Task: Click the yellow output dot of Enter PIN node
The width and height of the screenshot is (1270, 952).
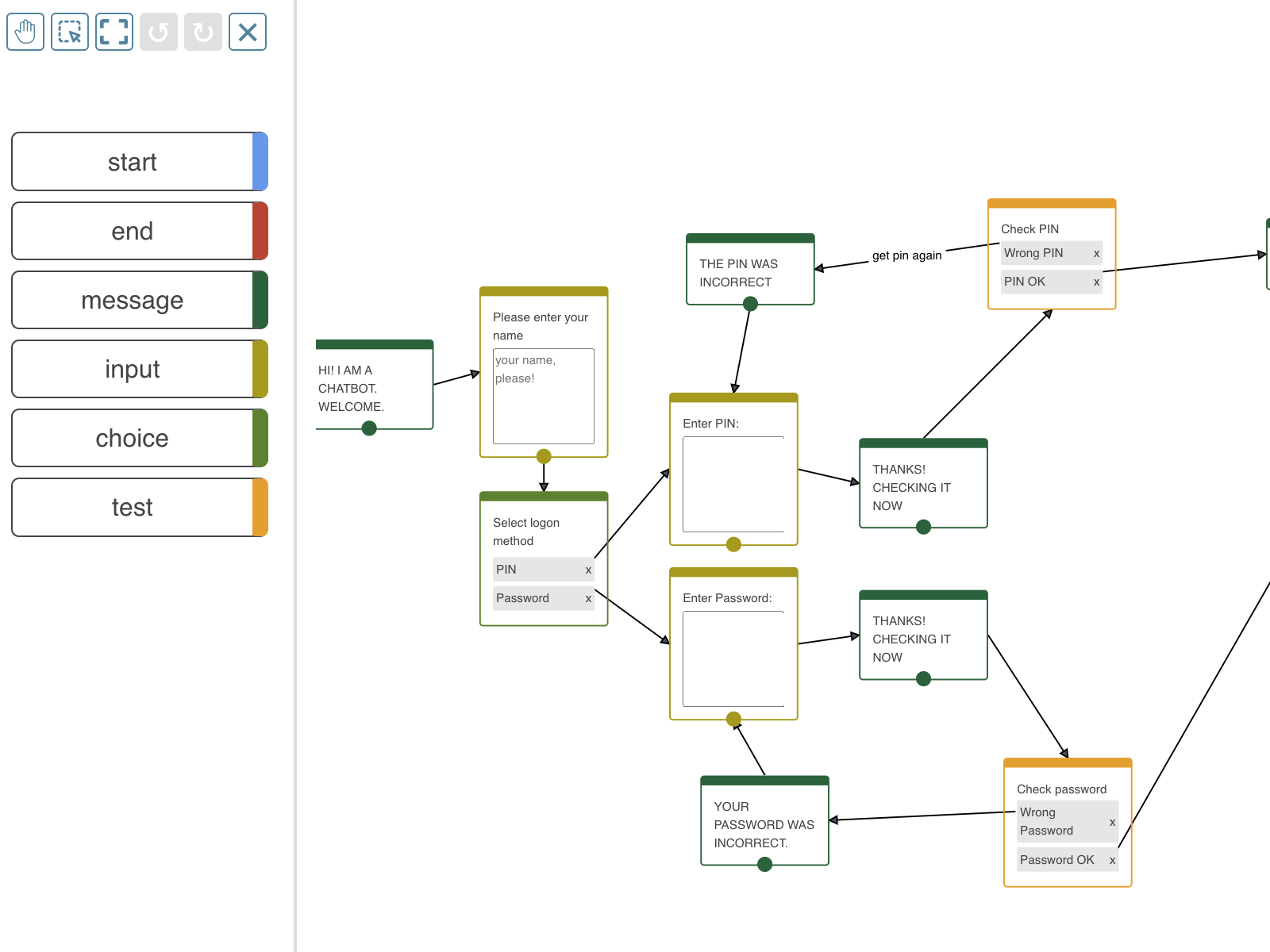Action: pos(733,544)
